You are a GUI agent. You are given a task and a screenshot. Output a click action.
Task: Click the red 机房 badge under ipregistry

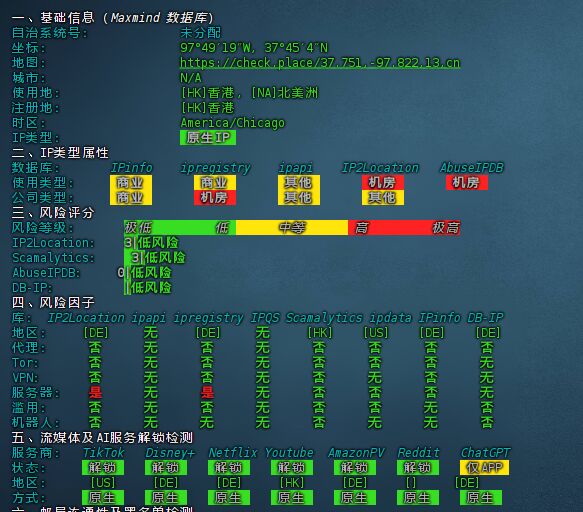point(215,198)
